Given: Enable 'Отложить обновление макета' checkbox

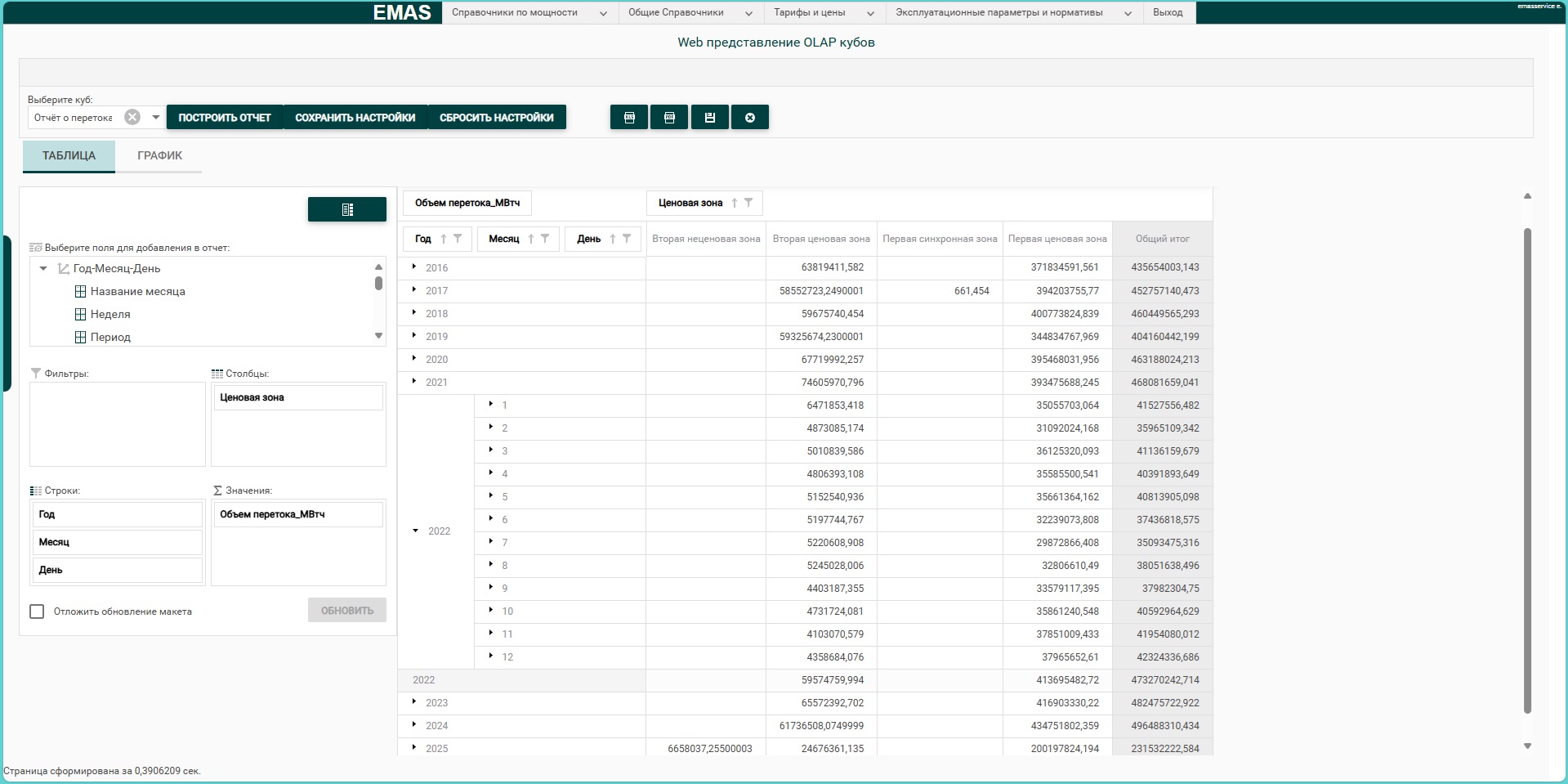Looking at the screenshot, I should point(37,612).
